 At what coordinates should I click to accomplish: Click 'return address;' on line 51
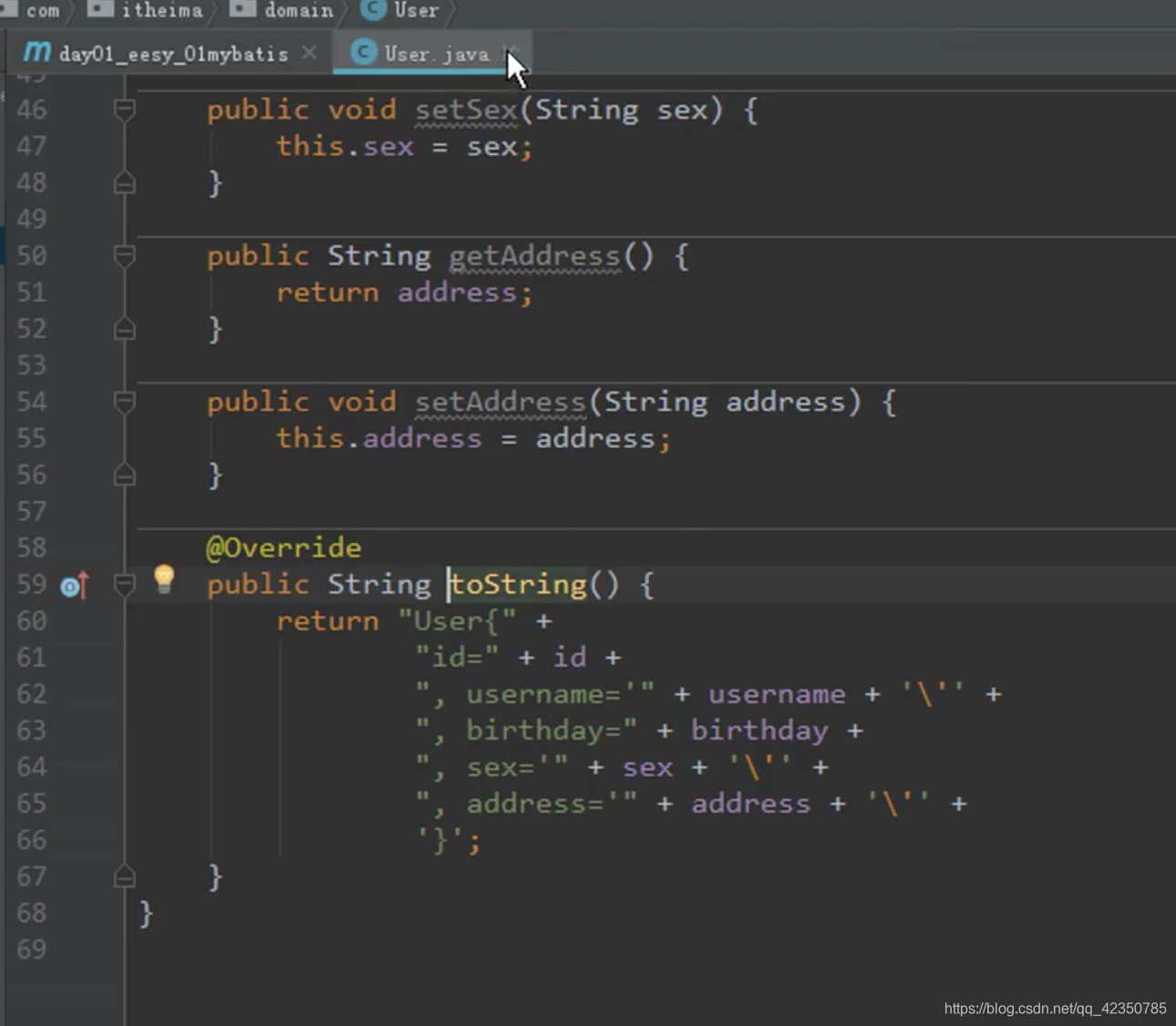[404, 292]
